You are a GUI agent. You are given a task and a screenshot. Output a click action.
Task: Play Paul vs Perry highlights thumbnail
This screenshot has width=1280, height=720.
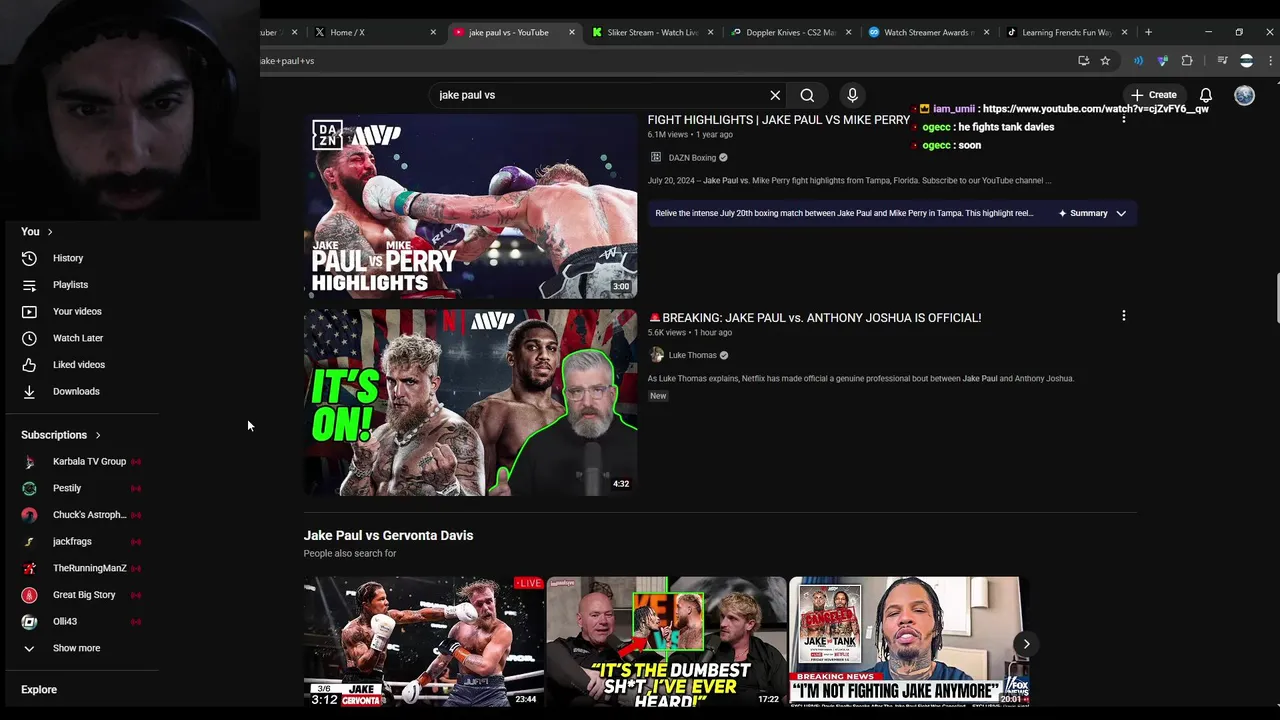pos(470,206)
